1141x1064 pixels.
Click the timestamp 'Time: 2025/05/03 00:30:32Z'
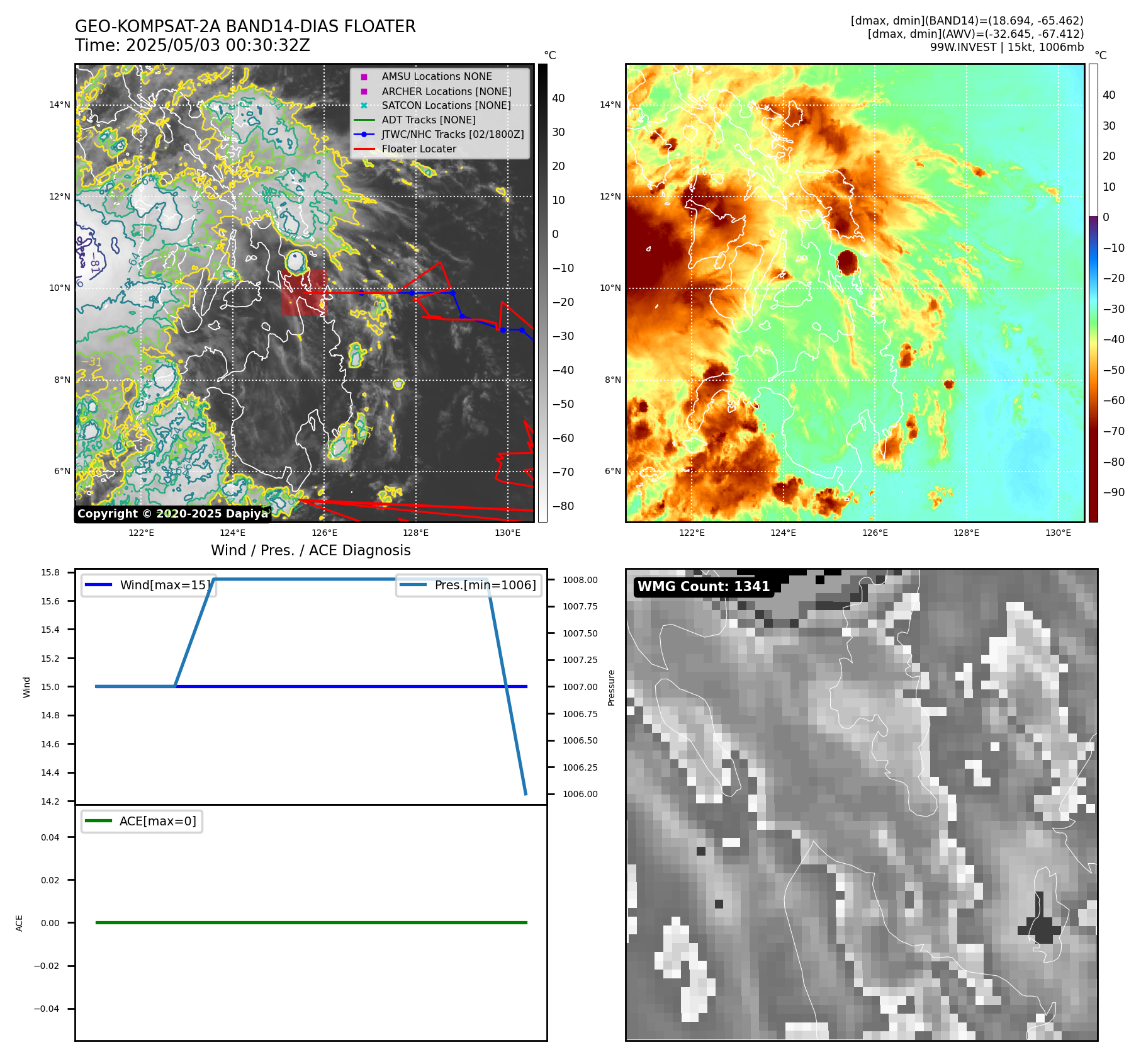coord(193,46)
